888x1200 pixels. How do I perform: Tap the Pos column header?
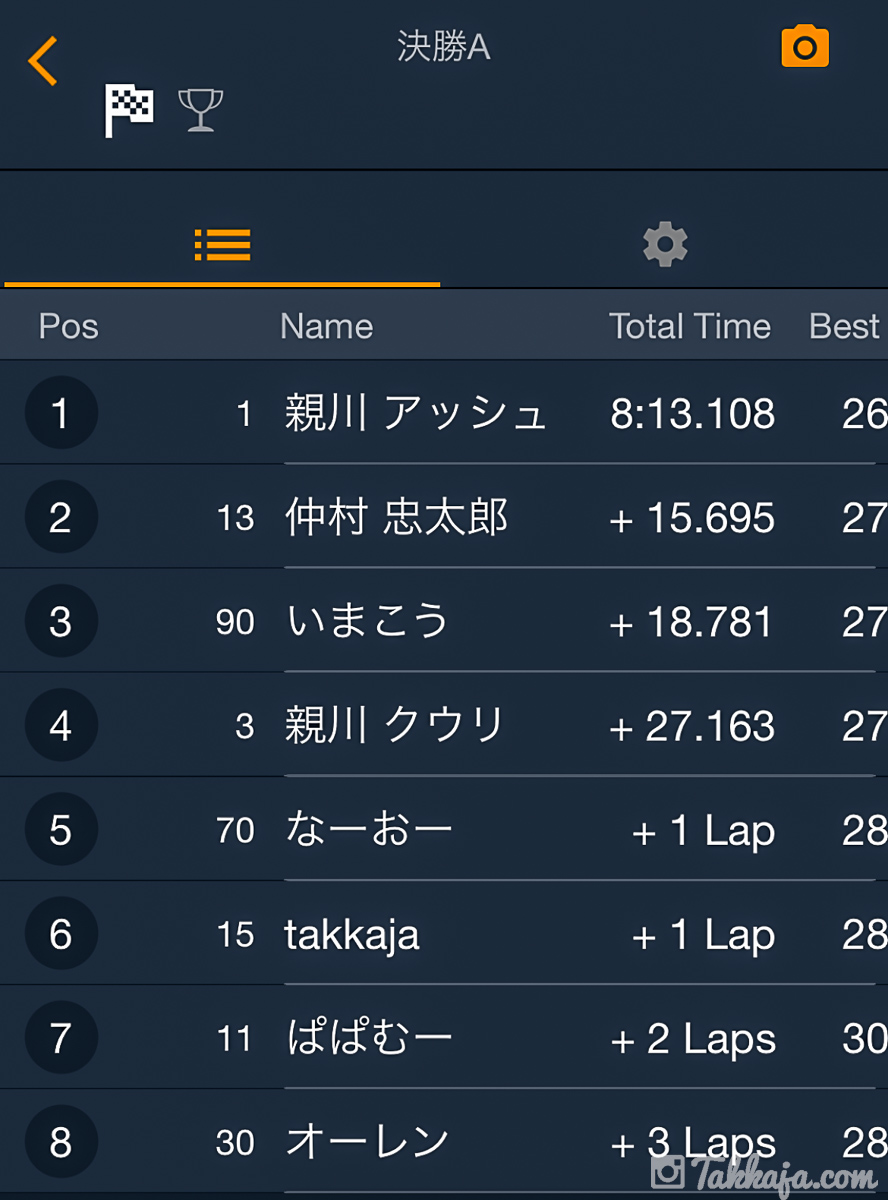pos(68,326)
